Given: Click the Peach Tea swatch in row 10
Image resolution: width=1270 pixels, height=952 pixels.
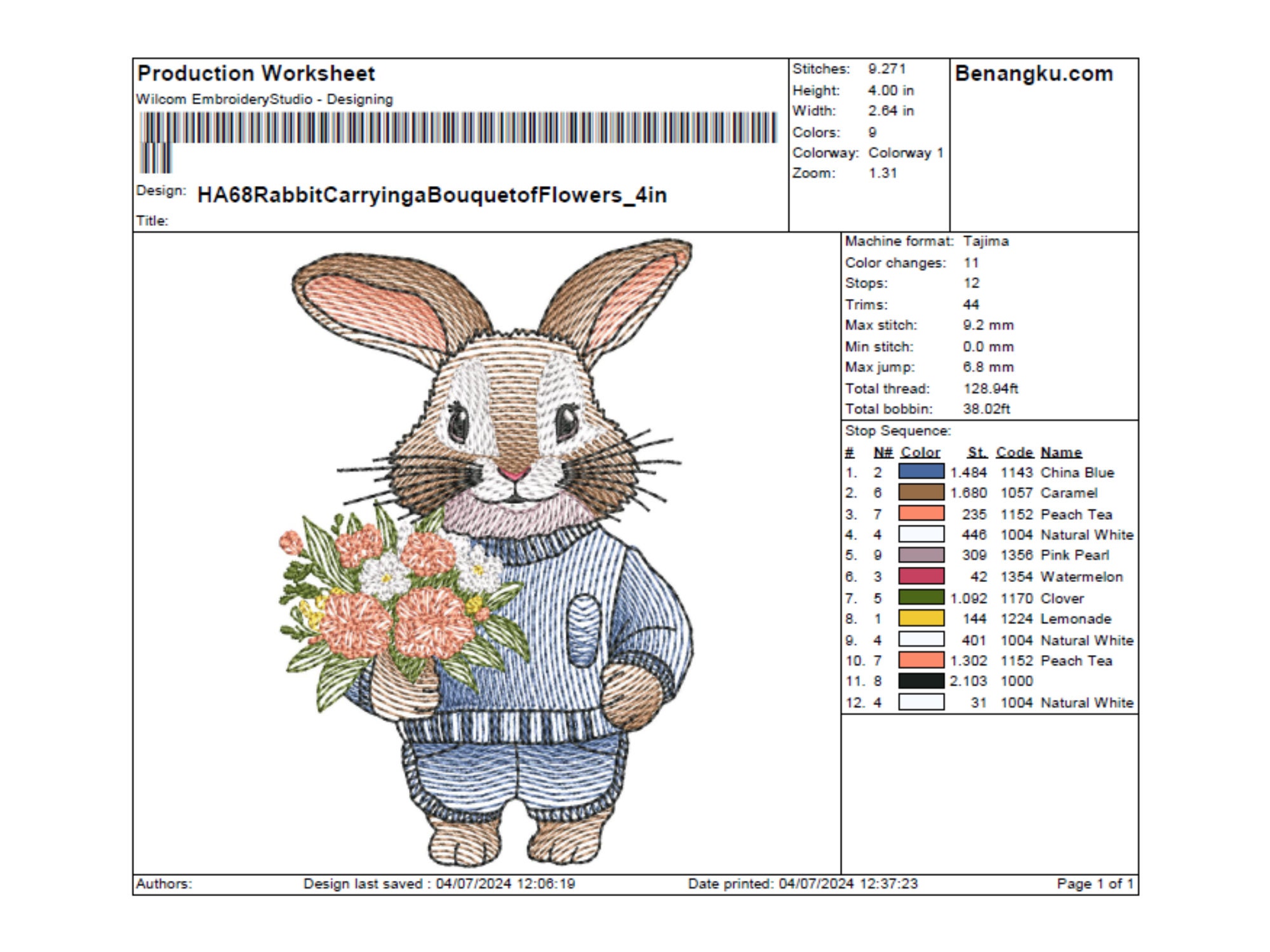Looking at the screenshot, I should coord(921,660).
